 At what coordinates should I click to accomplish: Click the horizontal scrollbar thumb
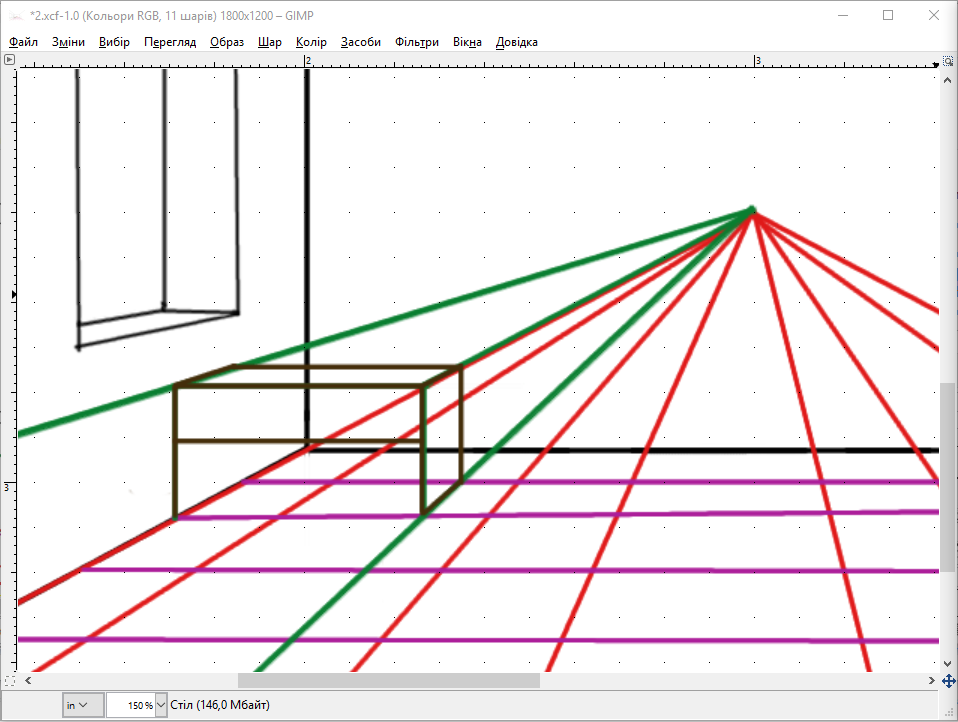[389, 680]
